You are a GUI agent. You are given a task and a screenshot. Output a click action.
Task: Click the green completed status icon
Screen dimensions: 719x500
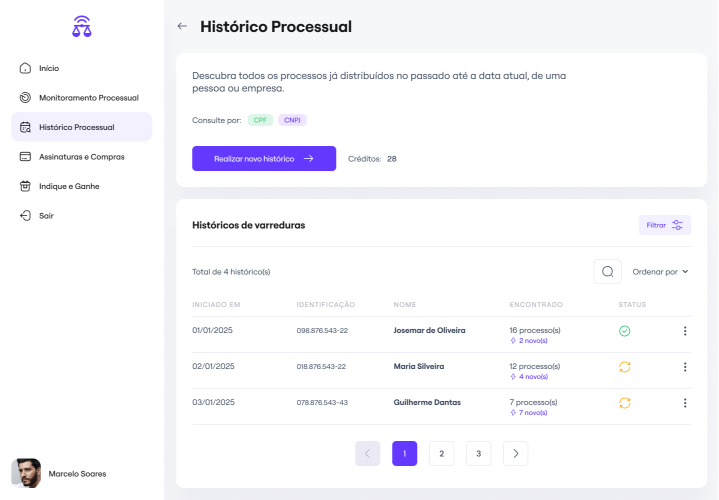click(x=625, y=331)
